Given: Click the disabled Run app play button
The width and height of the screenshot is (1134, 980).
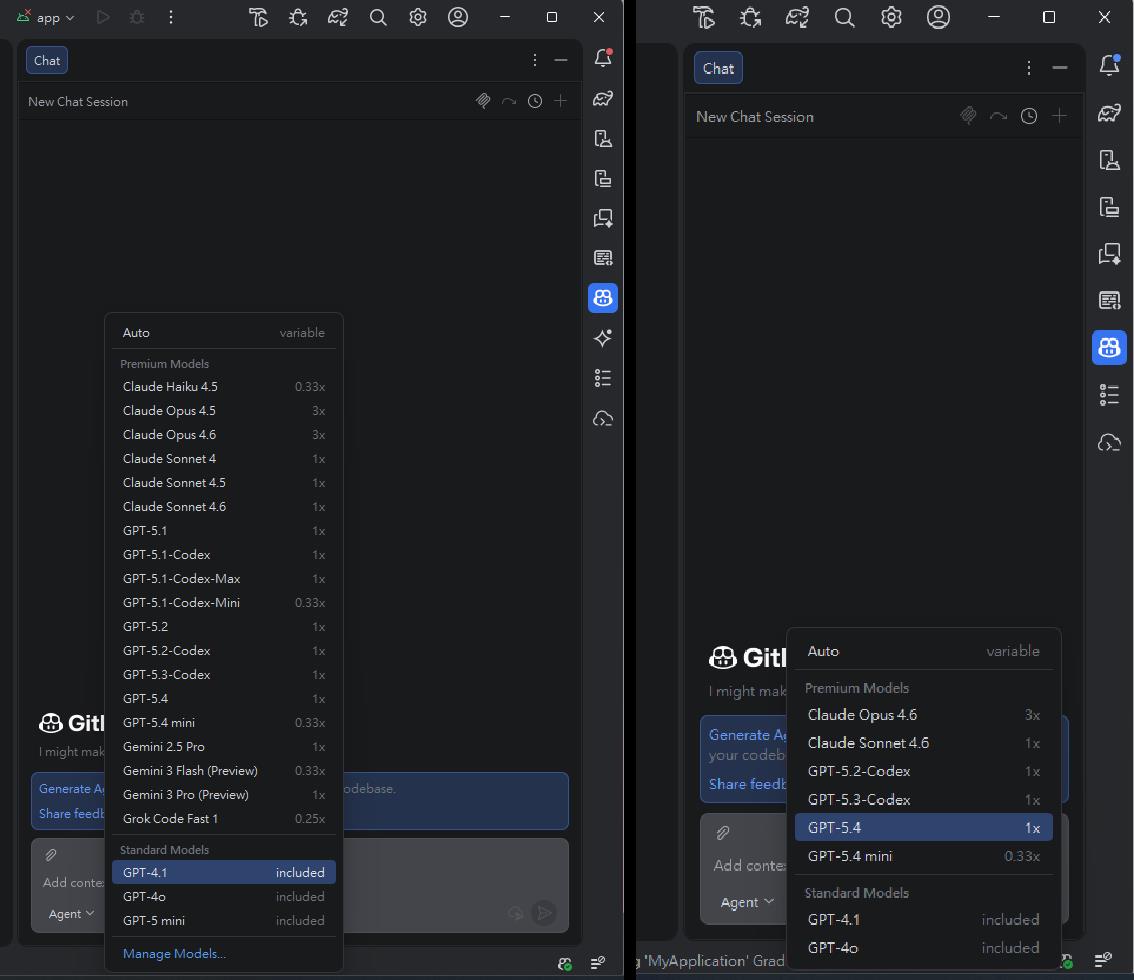Looking at the screenshot, I should coord(103,17).
